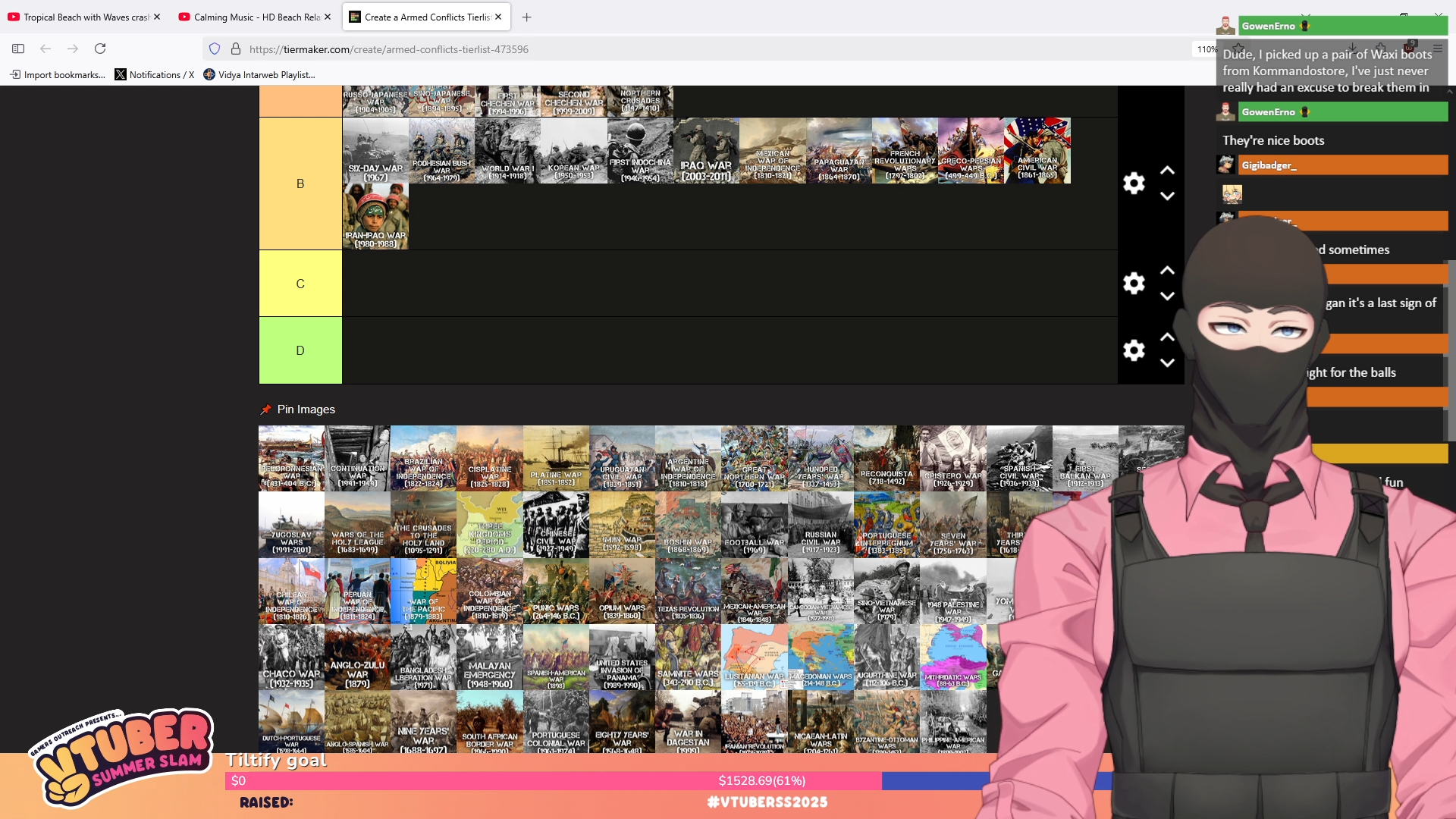Open settings gear for C tier row

(x=1134, y=283)
